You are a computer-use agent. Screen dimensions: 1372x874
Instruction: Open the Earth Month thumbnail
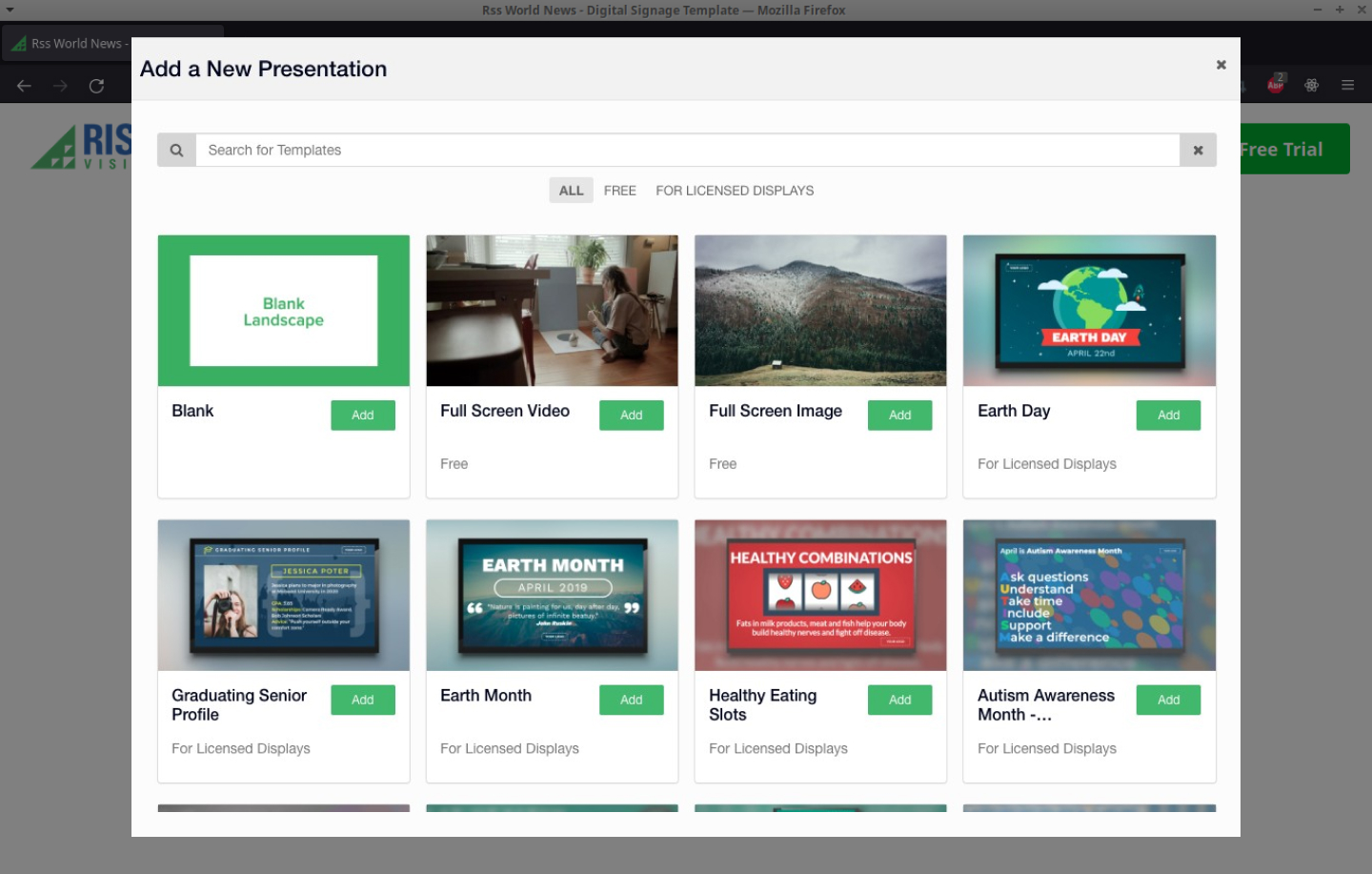pyautogui.click(x=553, y=596)
